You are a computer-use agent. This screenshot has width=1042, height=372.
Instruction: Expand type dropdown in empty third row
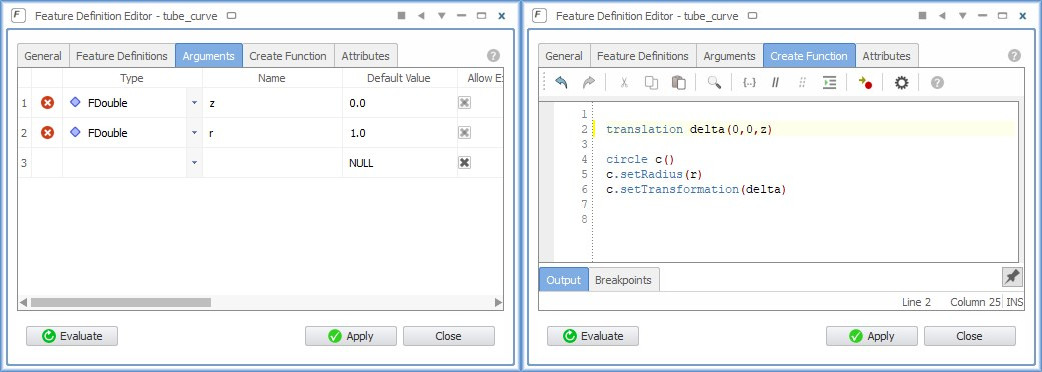(x=194, y=163)
